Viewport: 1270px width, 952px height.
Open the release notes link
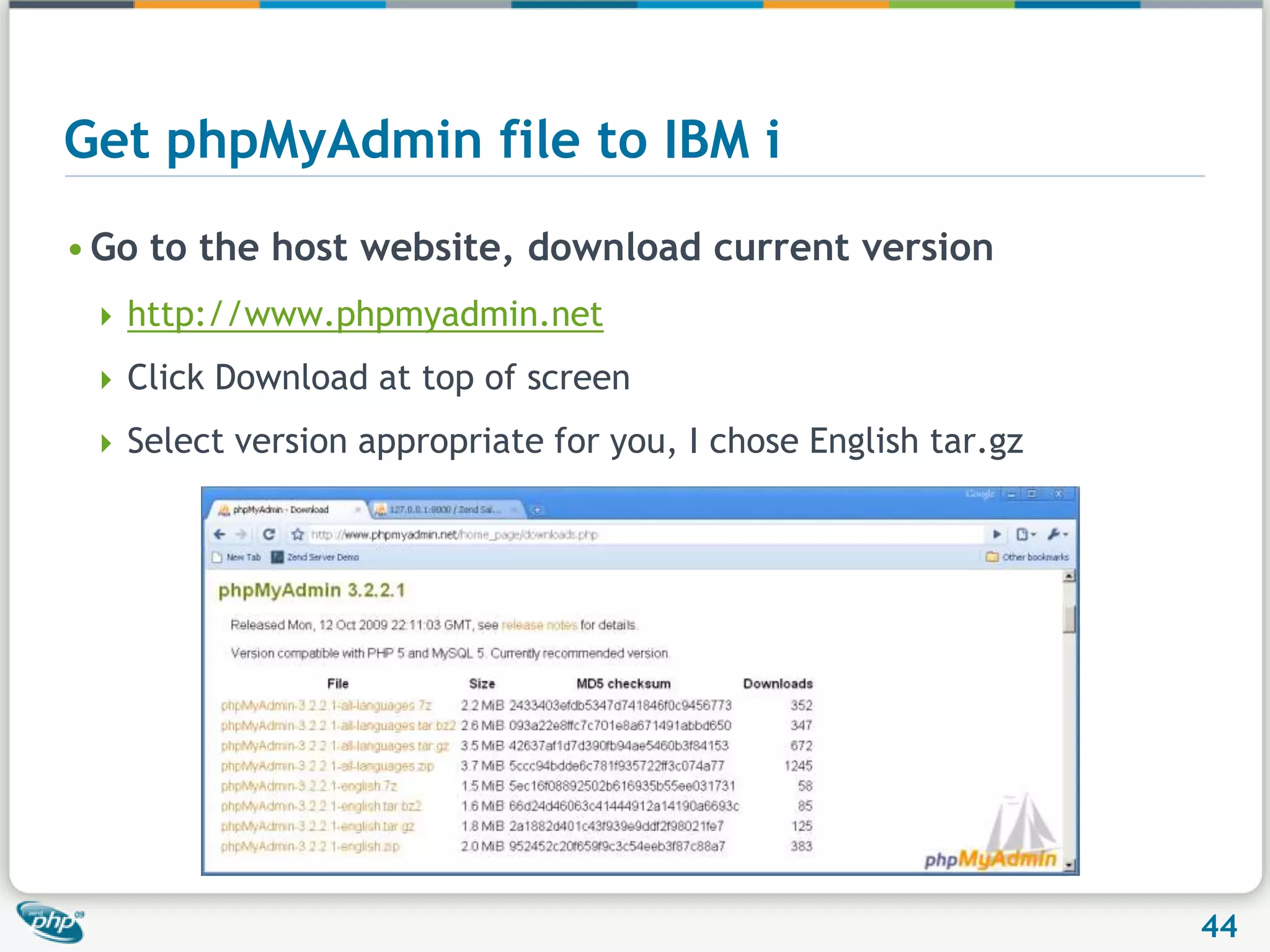point(539,625)
